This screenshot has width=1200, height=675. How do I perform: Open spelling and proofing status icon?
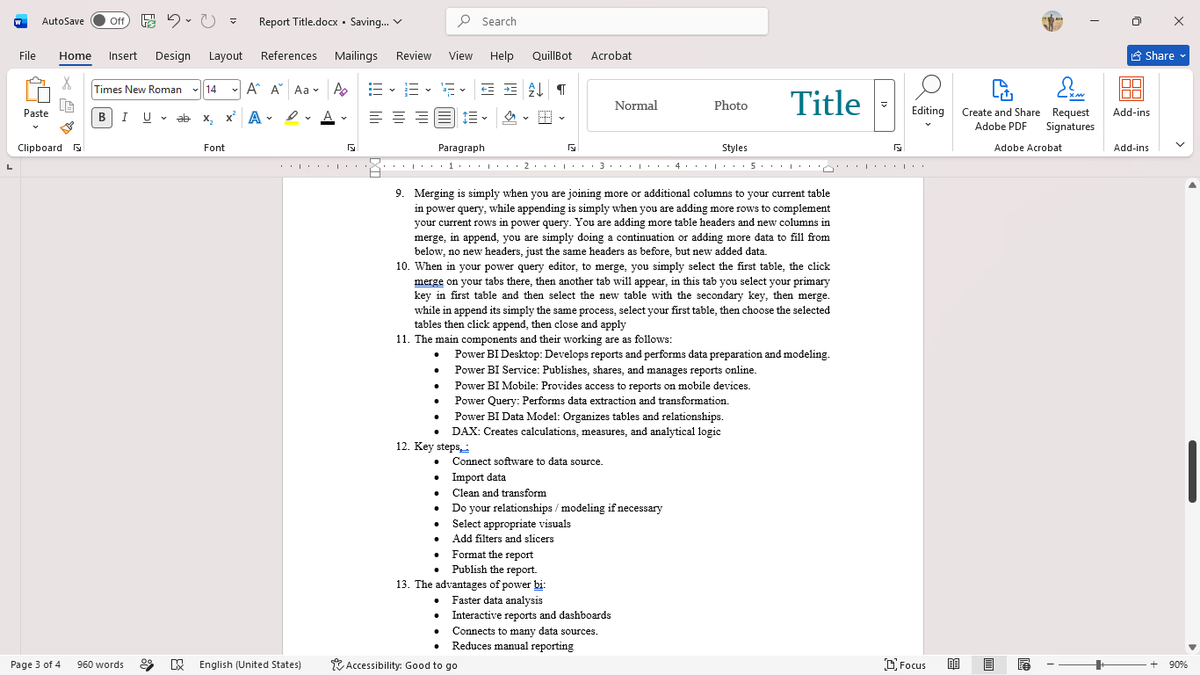click(177, 665)
